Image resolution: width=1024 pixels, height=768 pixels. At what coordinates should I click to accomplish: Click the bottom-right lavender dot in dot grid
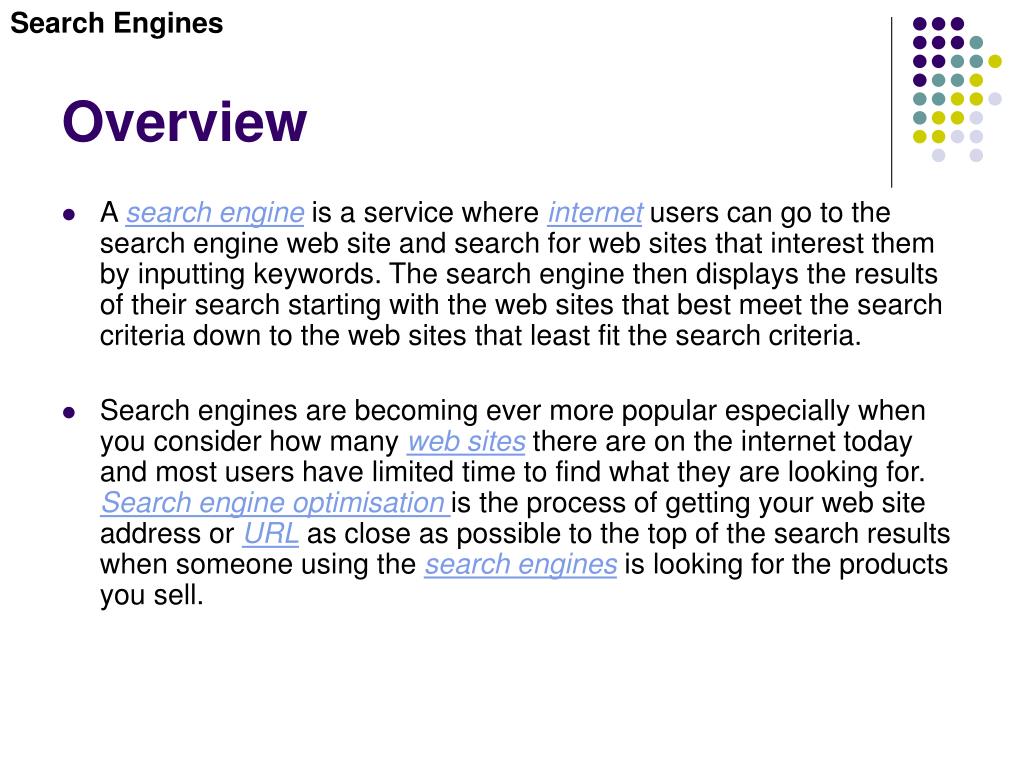976,155
